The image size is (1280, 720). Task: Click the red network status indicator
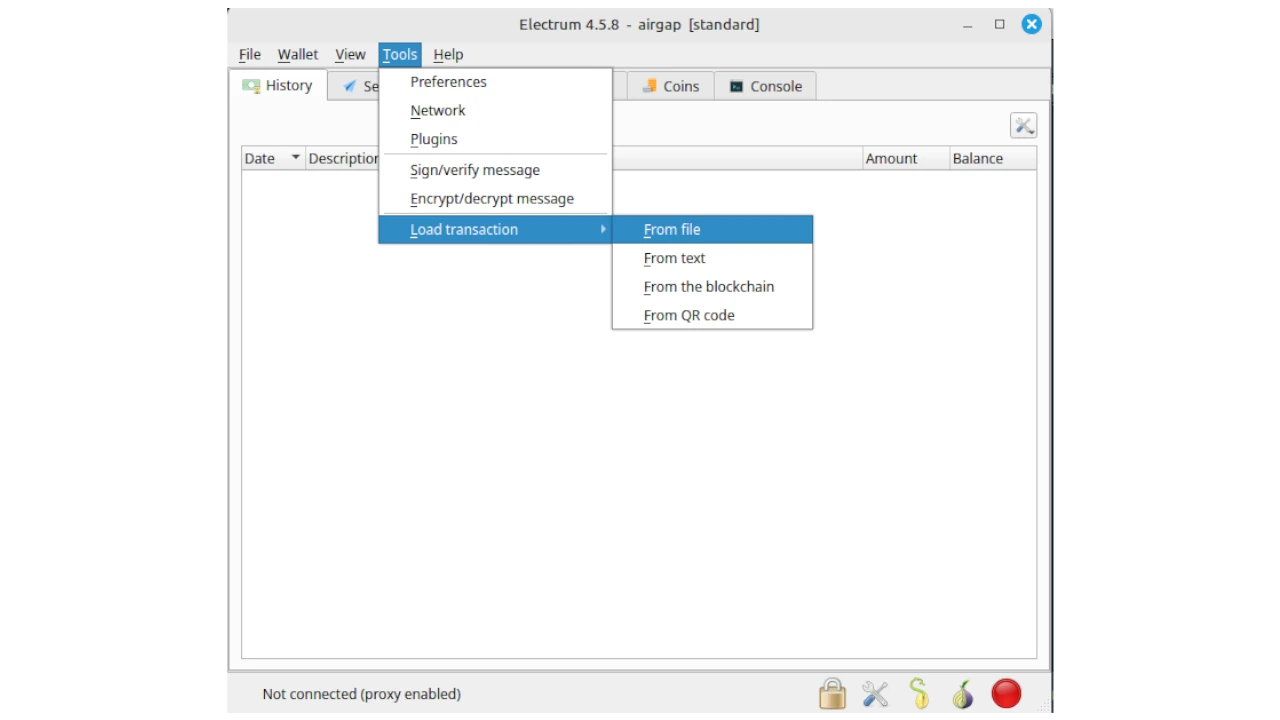1006,694
